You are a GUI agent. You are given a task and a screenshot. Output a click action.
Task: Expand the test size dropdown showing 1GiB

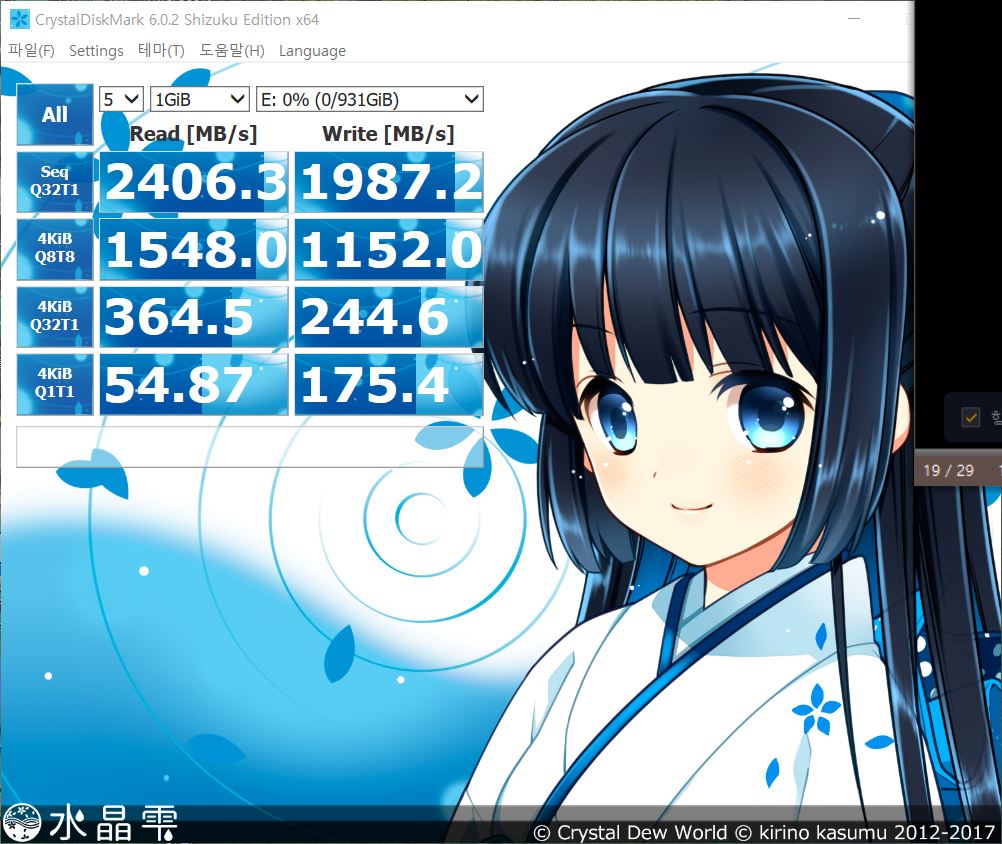(x=199, y=100)
